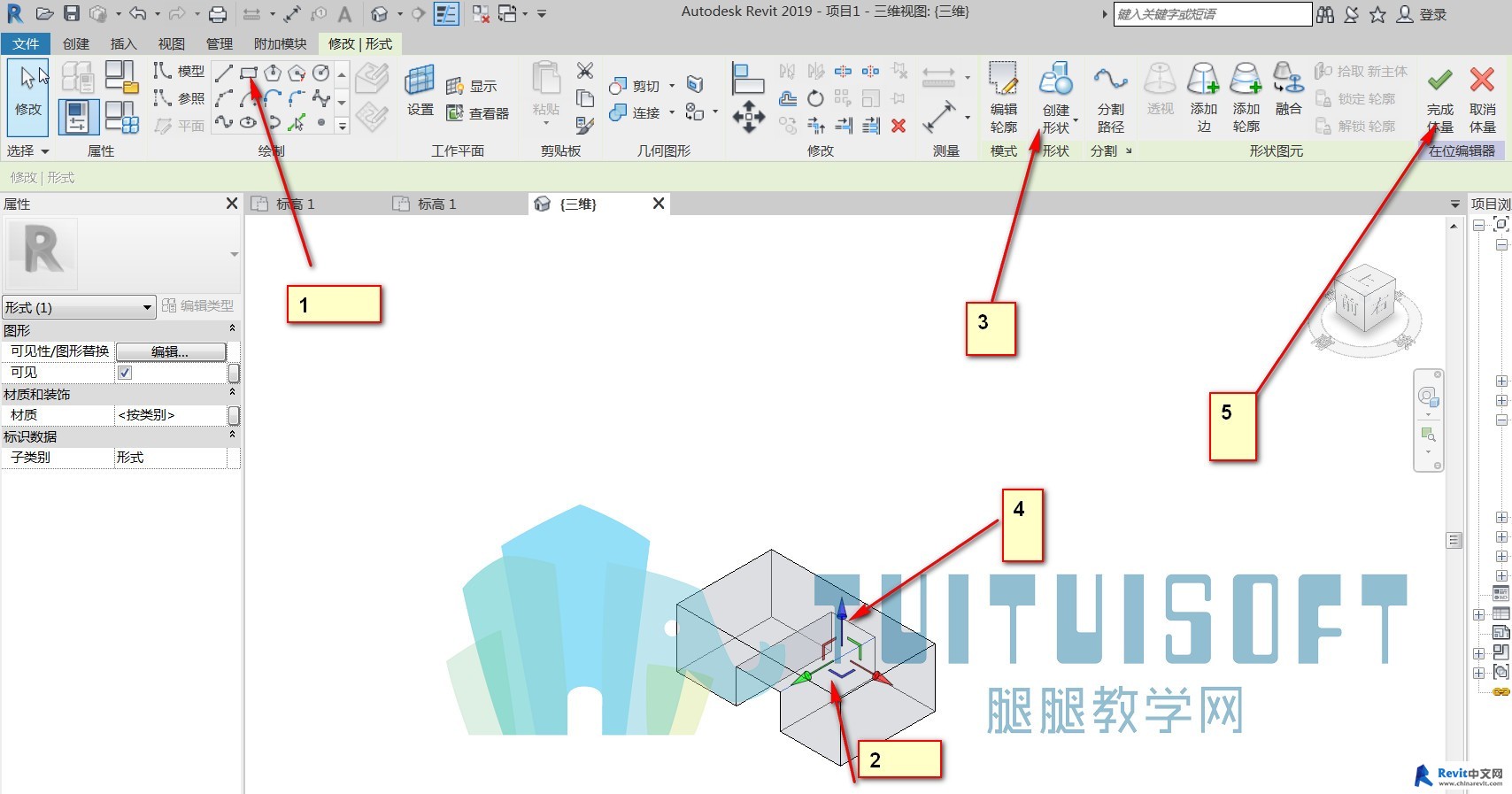Viewport: 1512px width, 794px height.
Task: Click the Set work plane (设置) icon
Action: tap(420, 90)
